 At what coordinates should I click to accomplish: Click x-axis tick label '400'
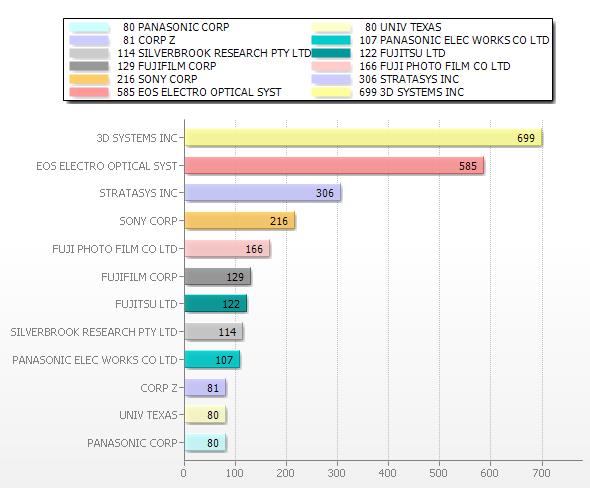tap(387, 473)
